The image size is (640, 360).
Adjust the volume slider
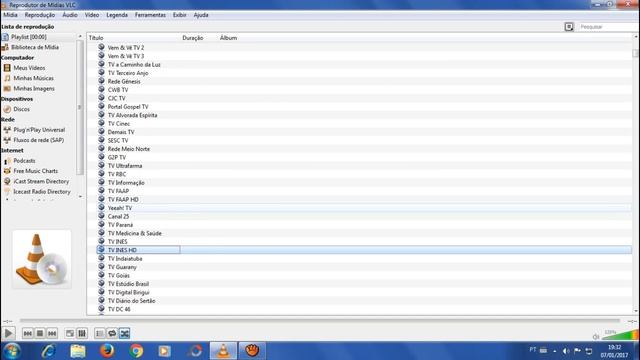620,335
